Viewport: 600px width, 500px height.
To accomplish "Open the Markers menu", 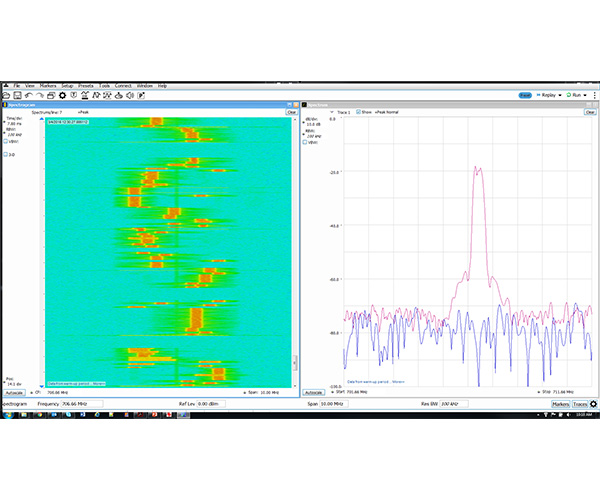I will coord(47,86).
